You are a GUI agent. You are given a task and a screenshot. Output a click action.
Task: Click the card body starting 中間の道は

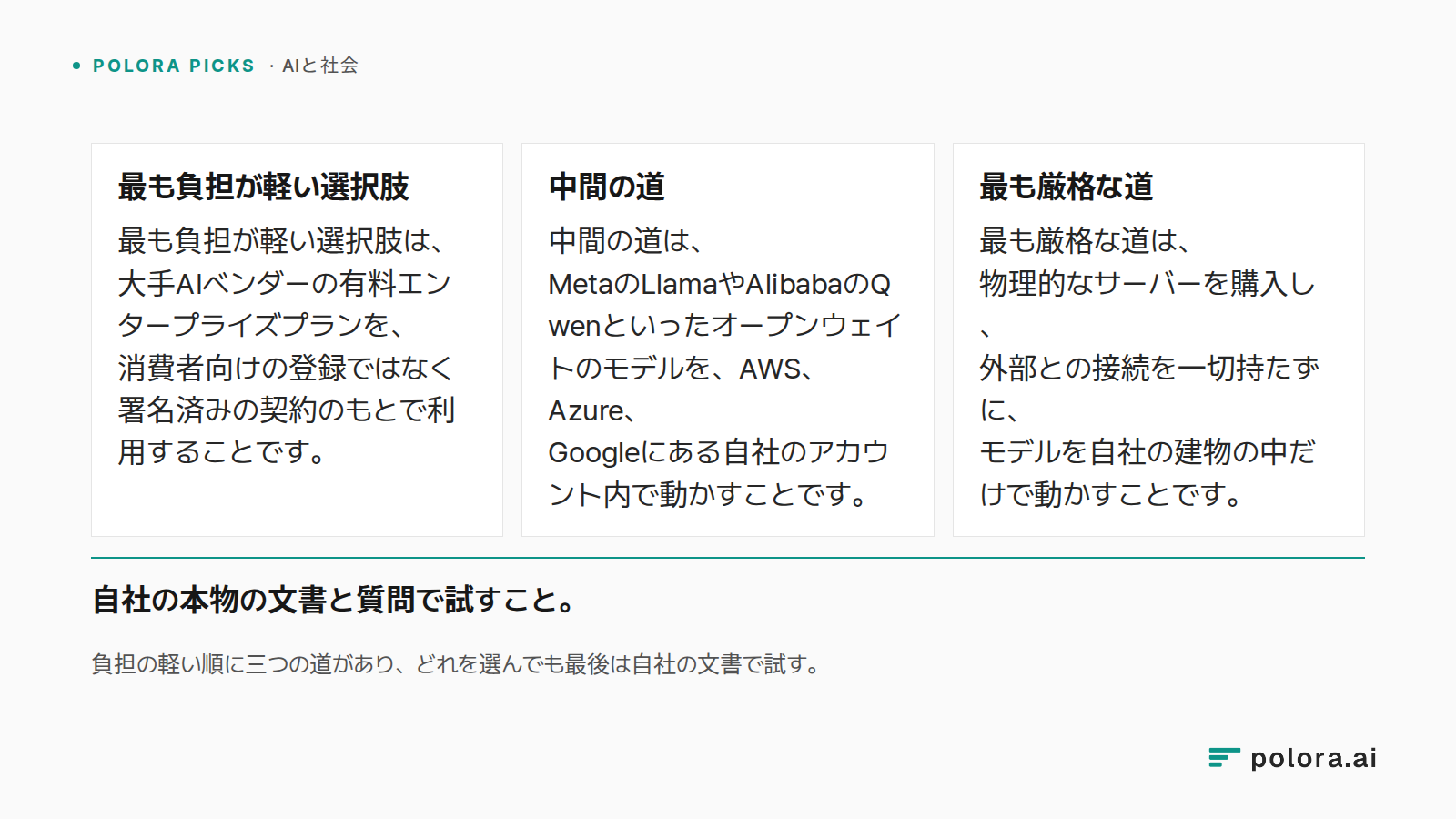pyautogui.click(x=725, y=368)
